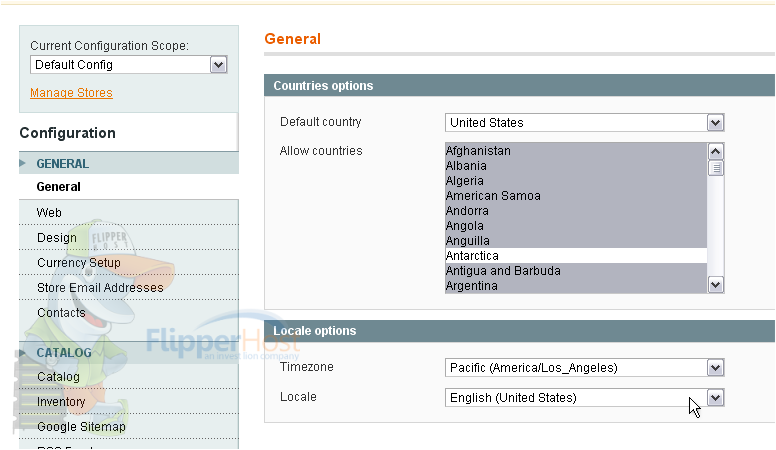Collapse the Countries options section header
776x450 pixels.
(519, 86)
